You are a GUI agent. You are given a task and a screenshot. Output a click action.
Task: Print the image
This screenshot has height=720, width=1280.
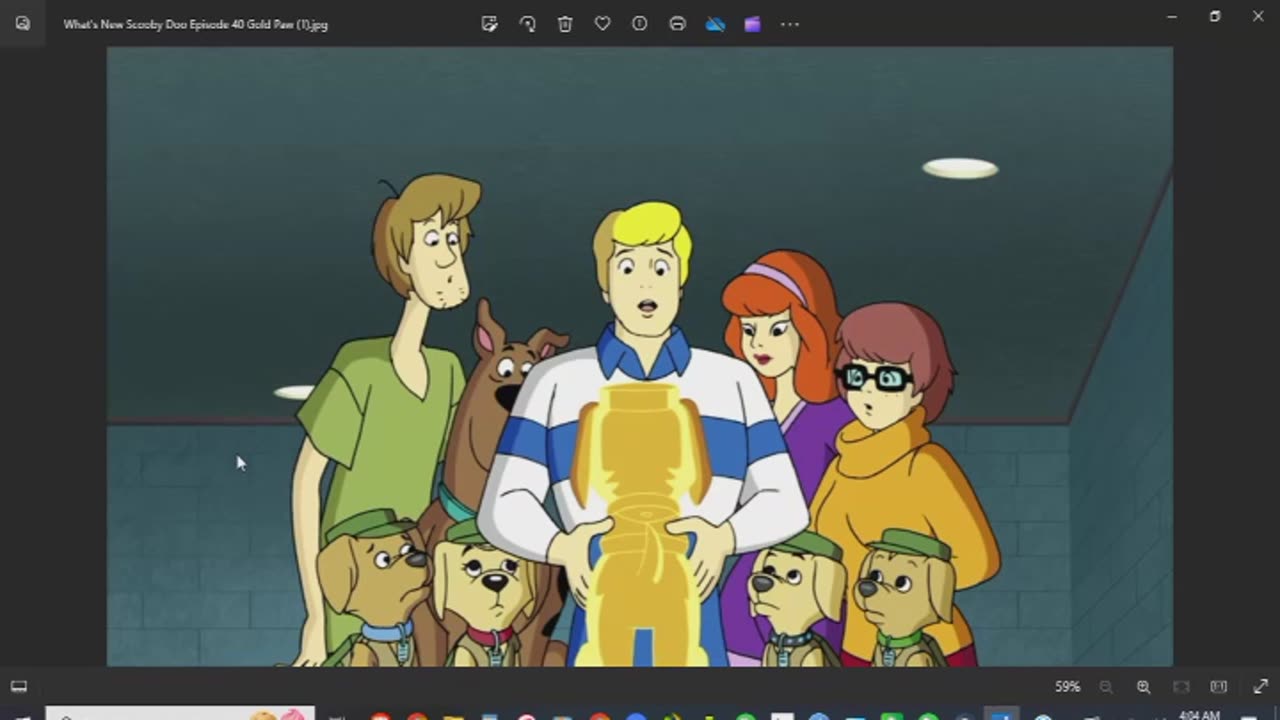pos(677,24)
